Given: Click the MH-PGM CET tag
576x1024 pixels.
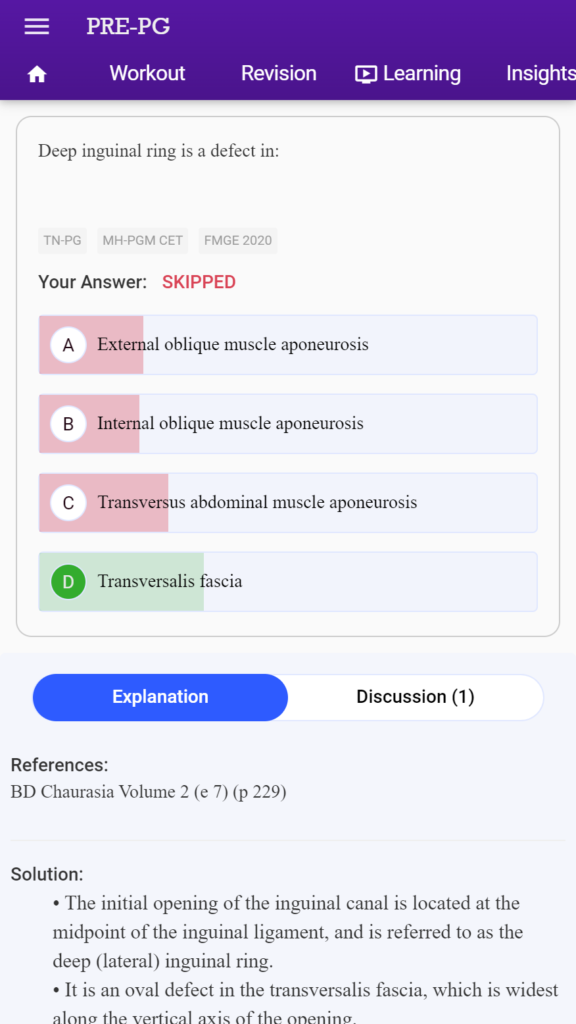Looking at the screenshot, I should tap(142, 241).
